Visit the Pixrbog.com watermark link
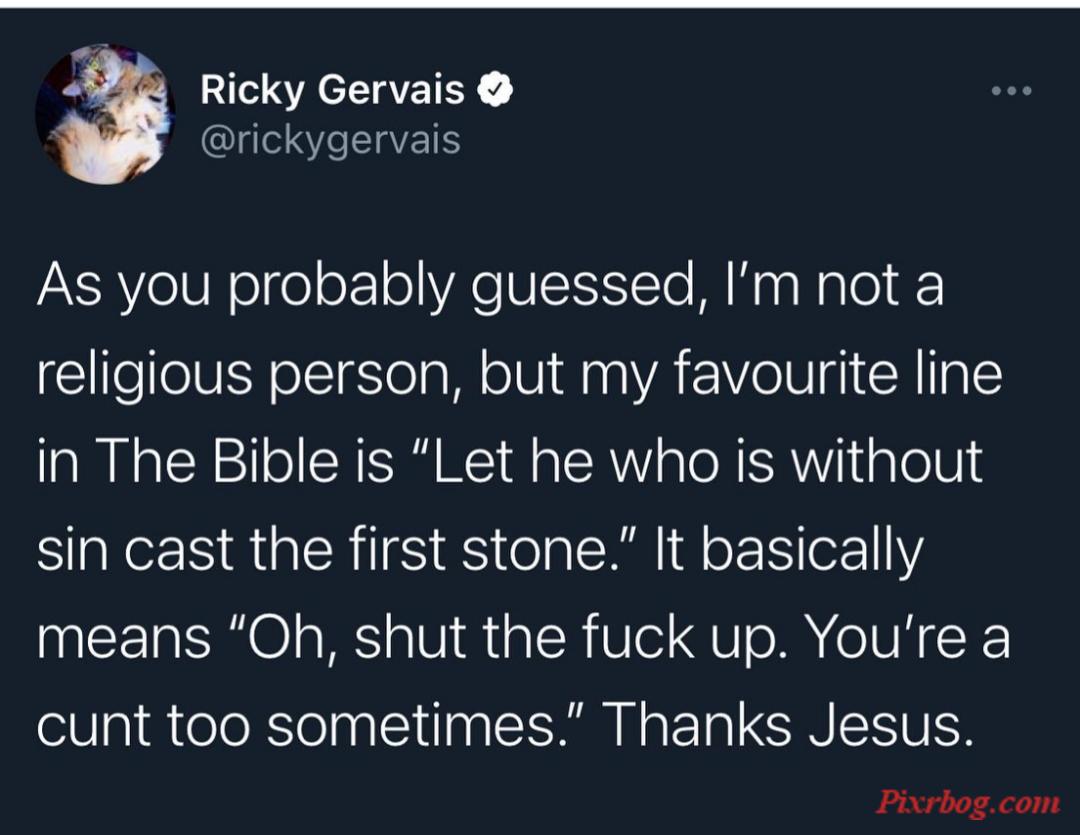 [x=968, y=802]
